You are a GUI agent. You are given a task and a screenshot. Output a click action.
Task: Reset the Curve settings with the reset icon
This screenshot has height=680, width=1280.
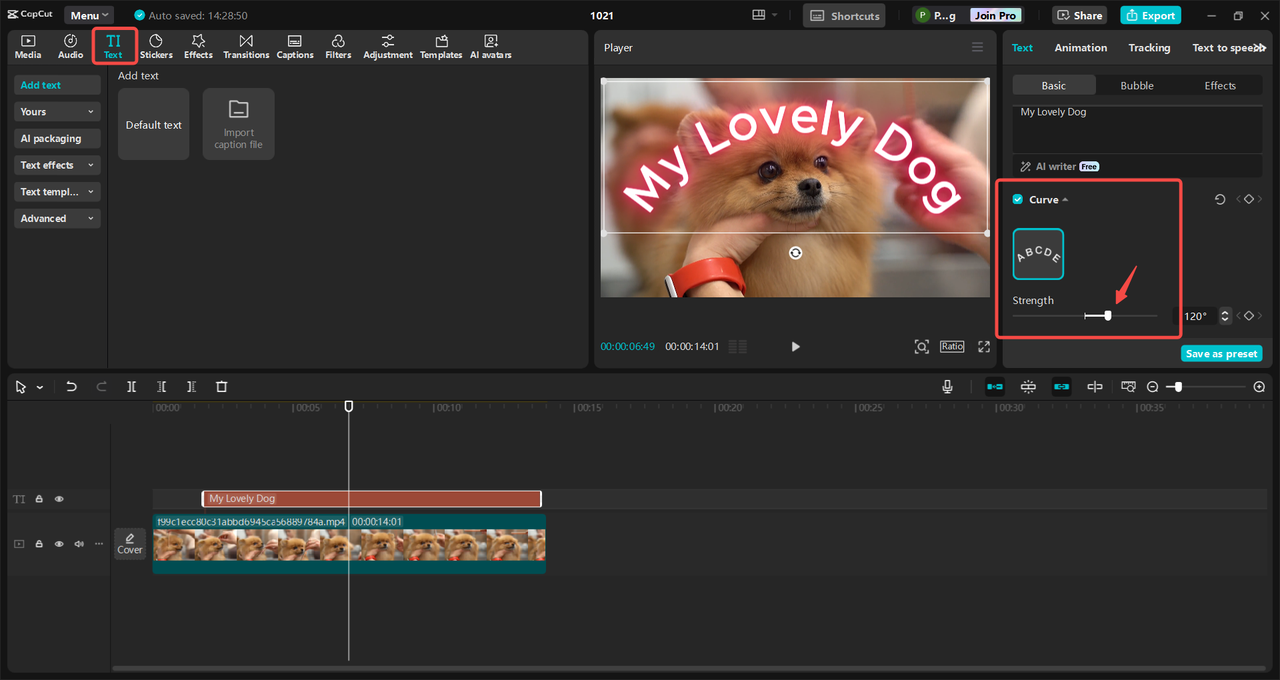tap(1220, 200)
